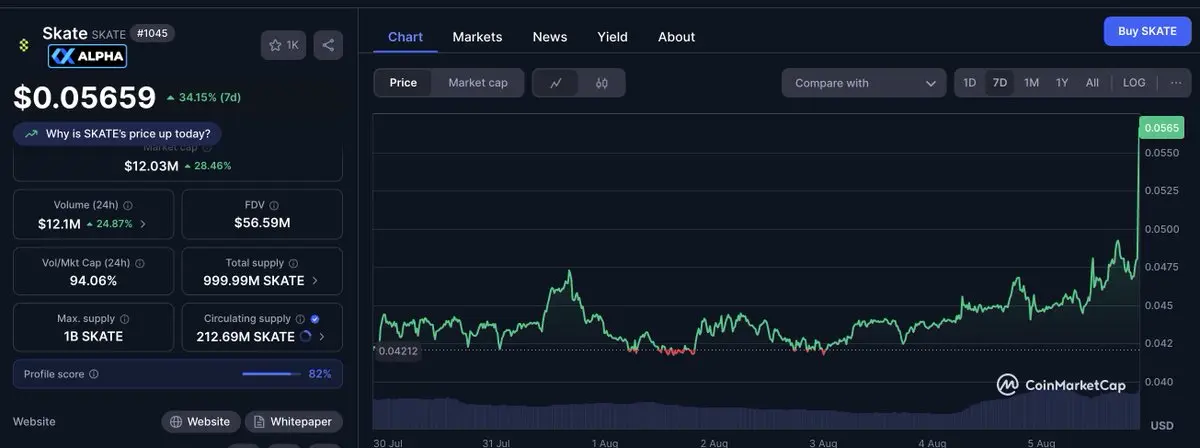Set chart range to 1M
This screenshot has width=1200, height=448.
[1031, 83]
